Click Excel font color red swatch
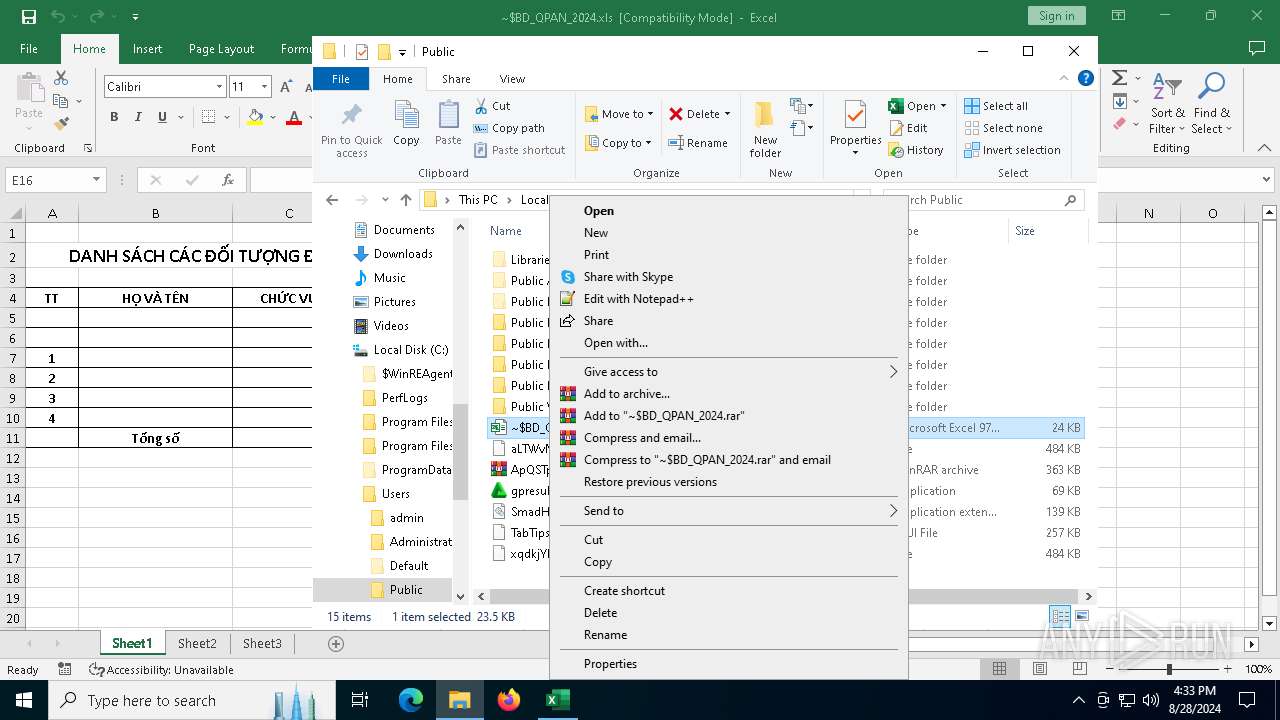 [294, 118]
